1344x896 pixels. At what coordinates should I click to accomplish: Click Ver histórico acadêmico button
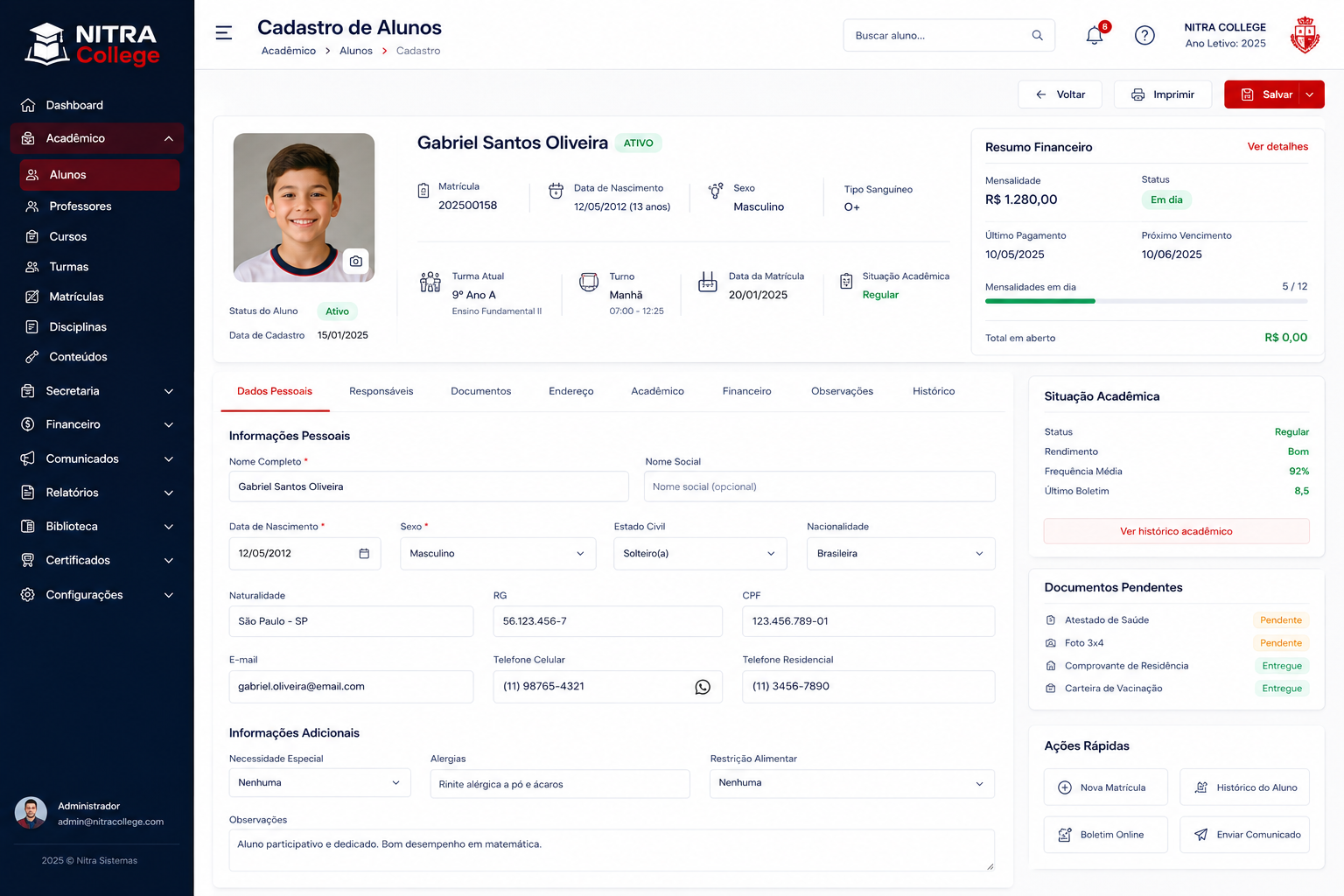click(1176, 532)
